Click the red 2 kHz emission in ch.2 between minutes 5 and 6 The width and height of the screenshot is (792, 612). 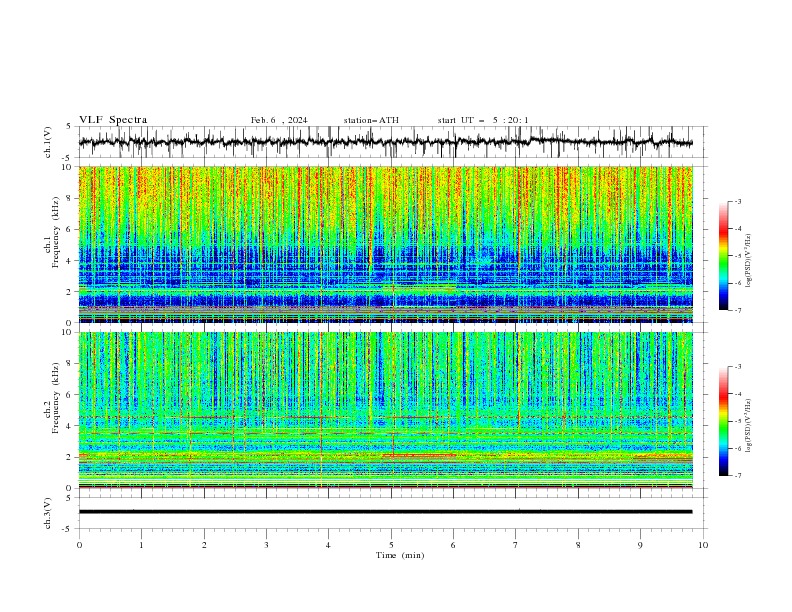(x=419, y=455)
